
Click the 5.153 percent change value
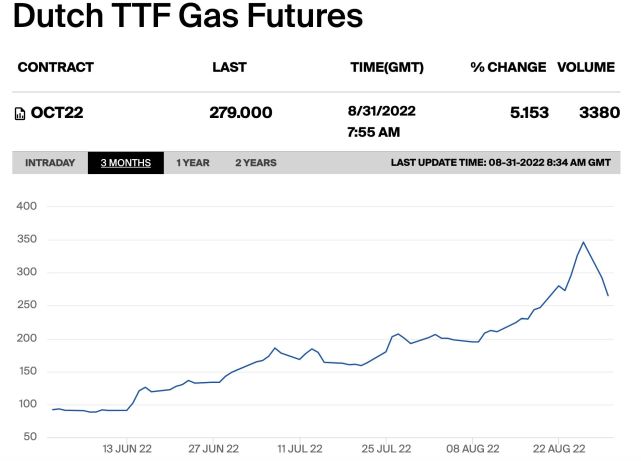point(529,113)
